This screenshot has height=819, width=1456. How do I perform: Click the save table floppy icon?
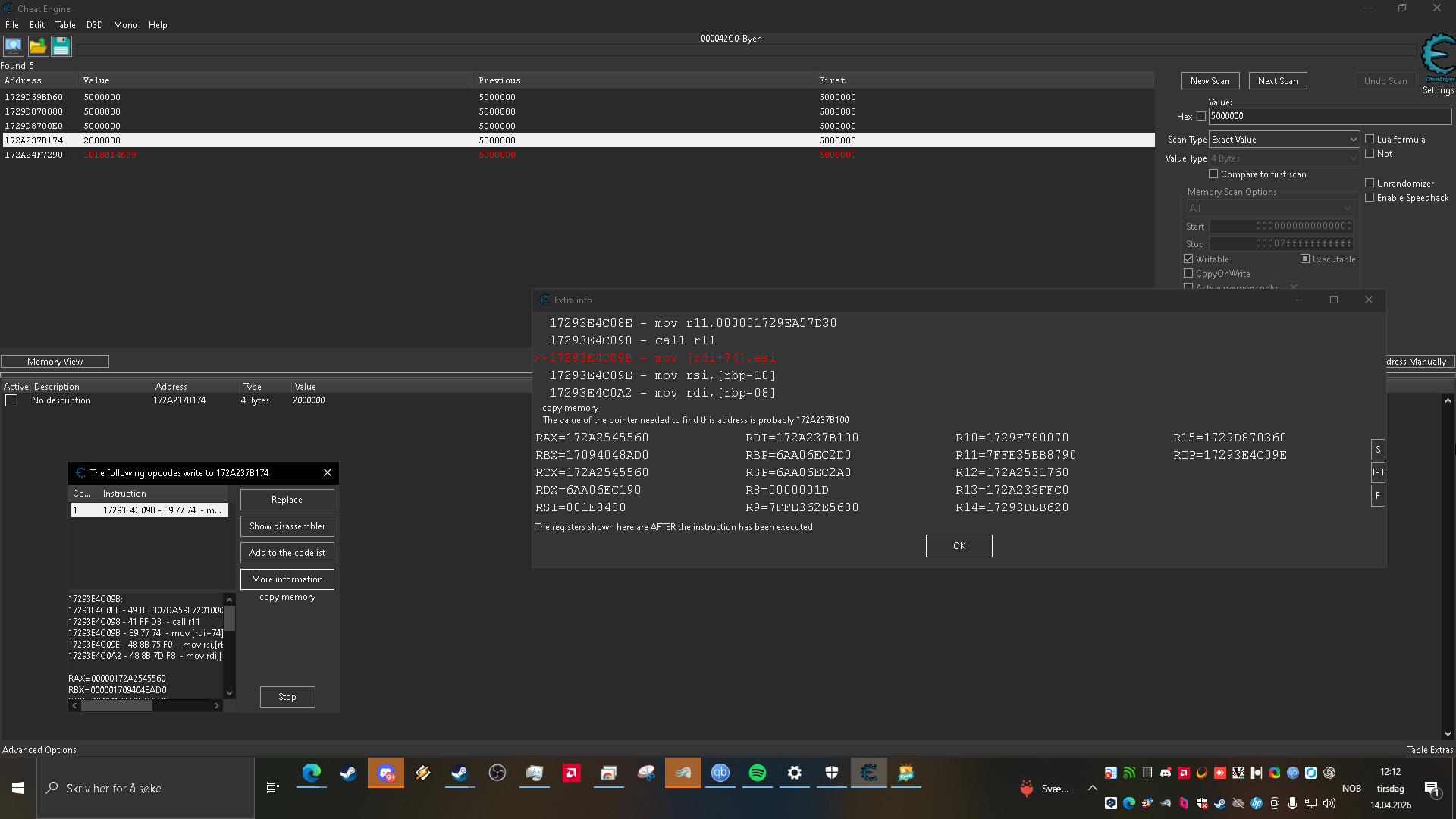coord(61,47)
